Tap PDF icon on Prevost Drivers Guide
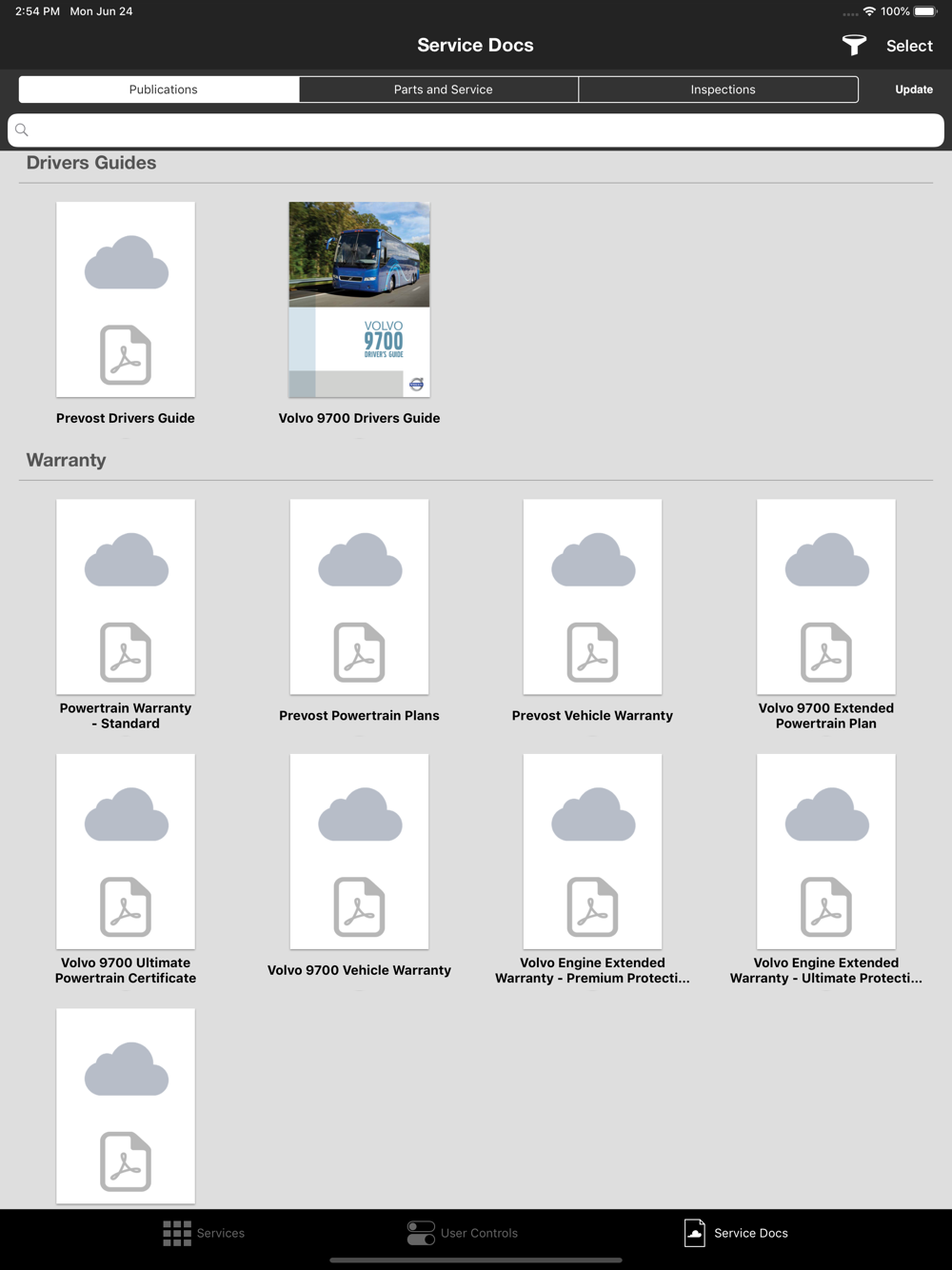Viewport: 952px width, 1270px height. (x=126, y=355)
